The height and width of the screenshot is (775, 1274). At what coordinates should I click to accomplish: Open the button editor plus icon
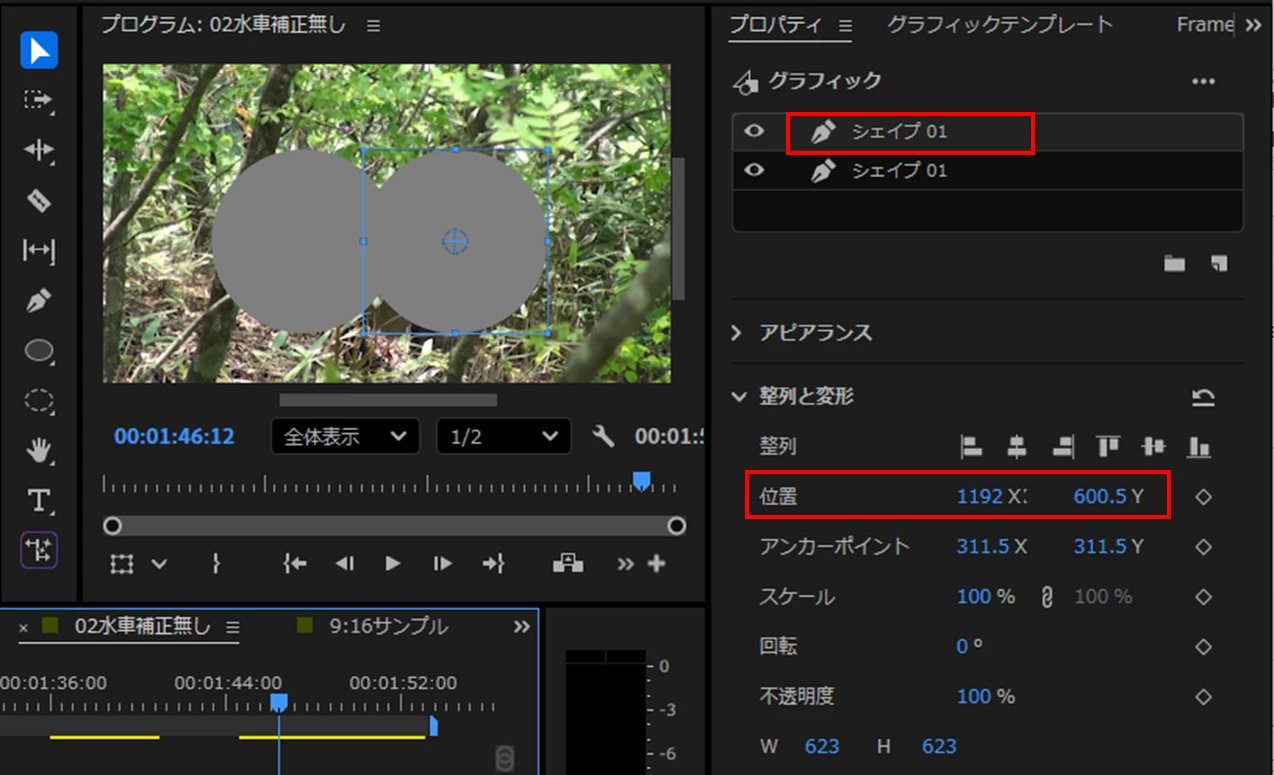click(656, 564)
